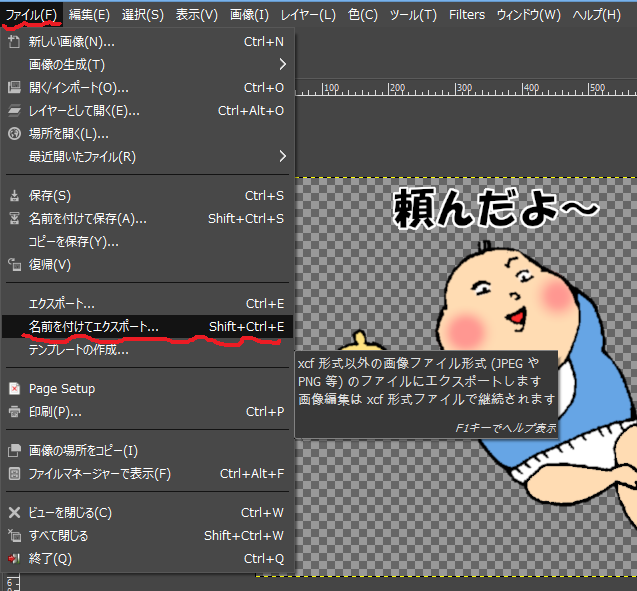The width and height of the screenshot is (637, 591).
Task: Open the 編集(E) menu
Action: [x=89, y=15]
